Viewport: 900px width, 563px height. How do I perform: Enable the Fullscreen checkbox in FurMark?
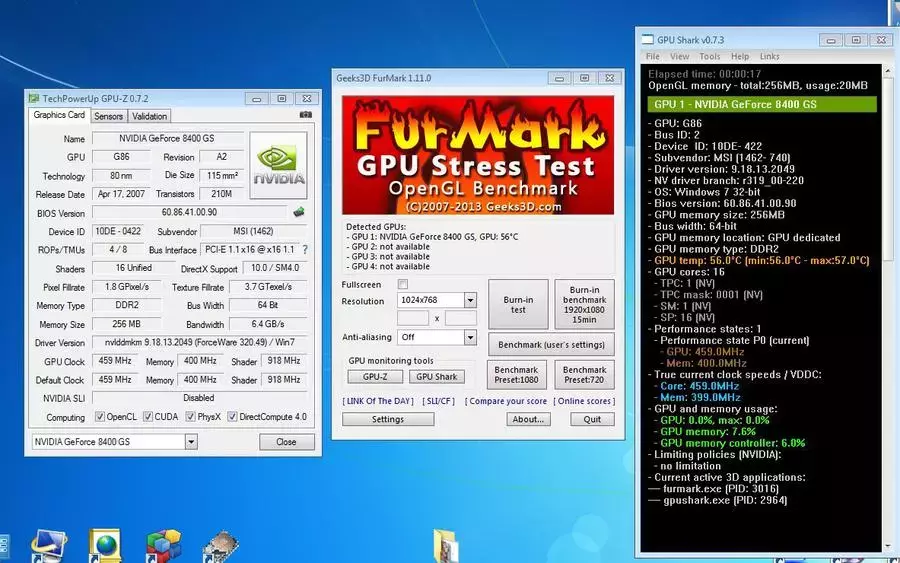403,284
